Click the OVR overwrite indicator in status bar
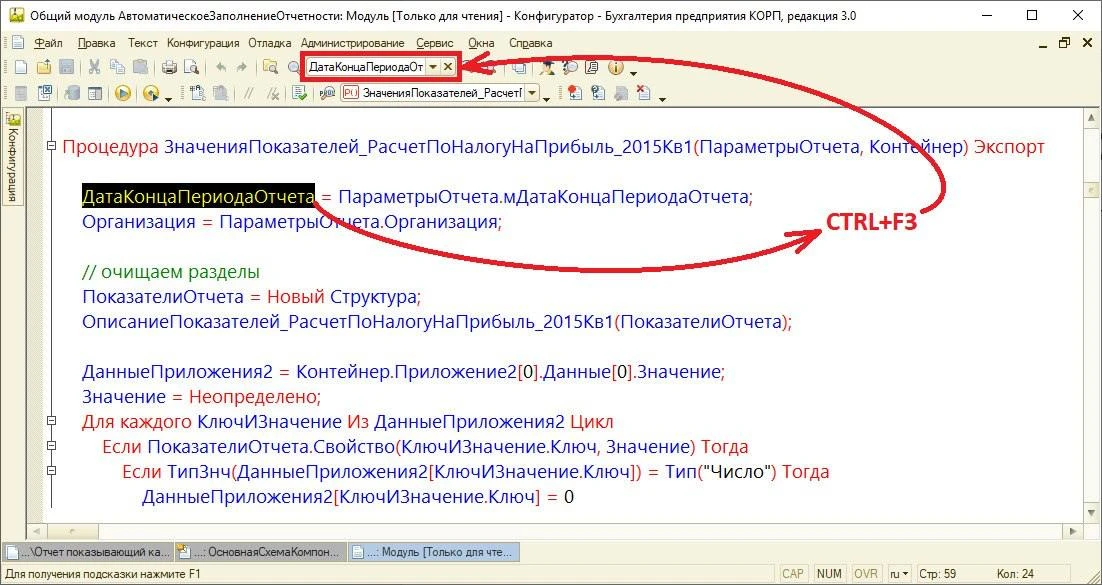1102x585 pixels. point(865,574)
